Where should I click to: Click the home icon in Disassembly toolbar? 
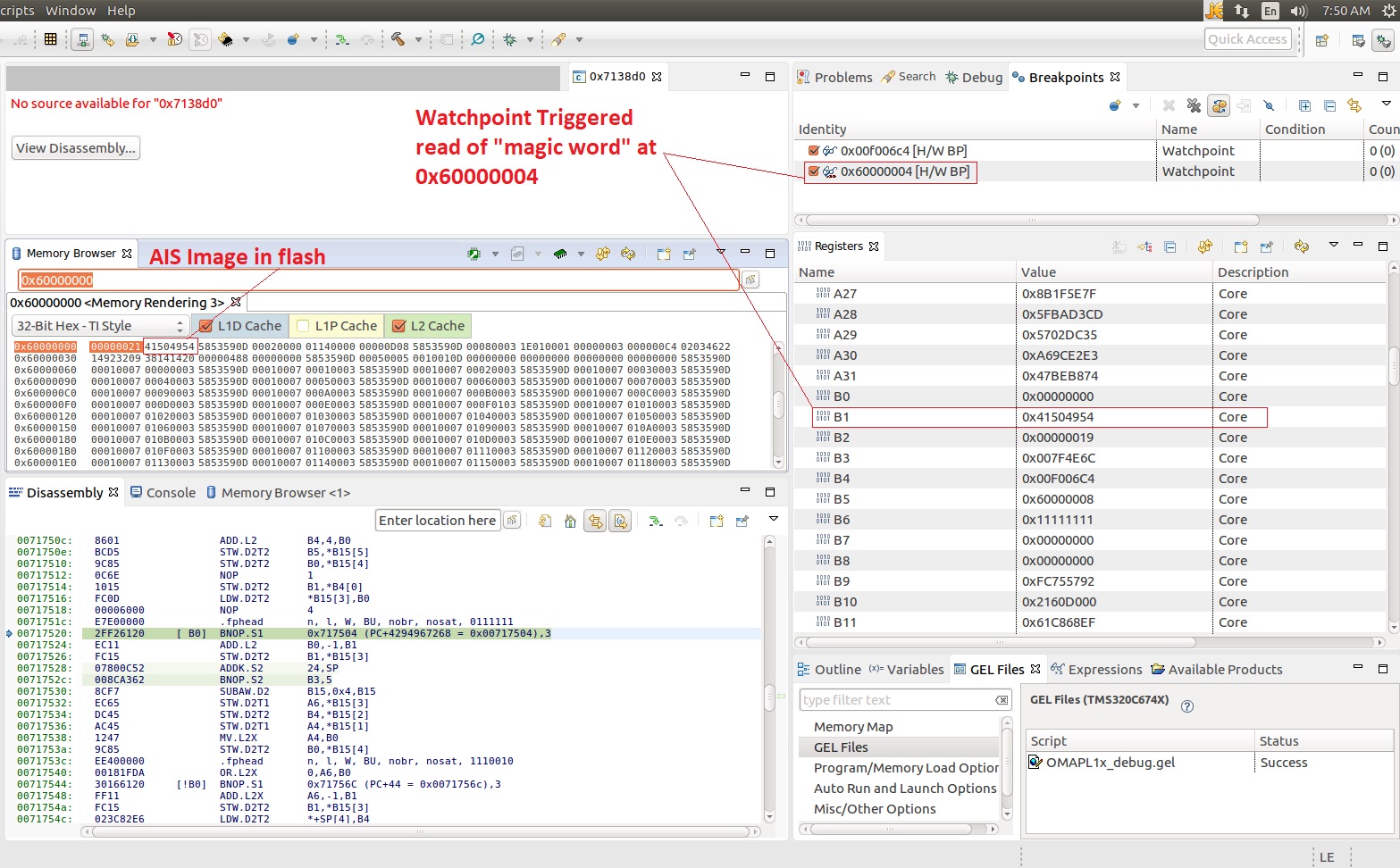tap(570, 521)
